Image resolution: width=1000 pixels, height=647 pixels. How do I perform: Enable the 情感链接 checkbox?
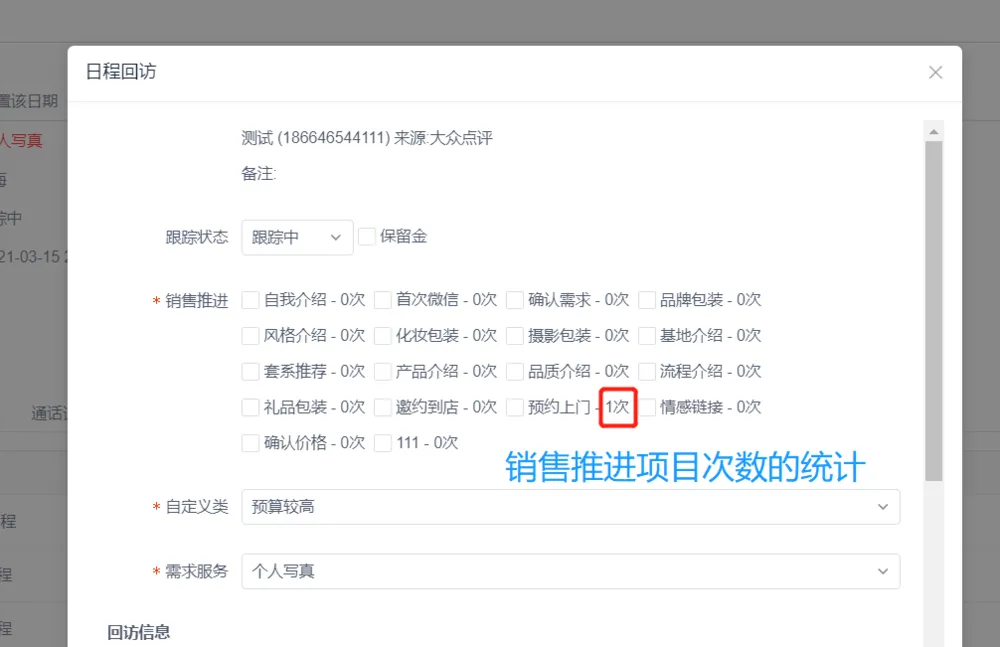click(x=647, y=408)
